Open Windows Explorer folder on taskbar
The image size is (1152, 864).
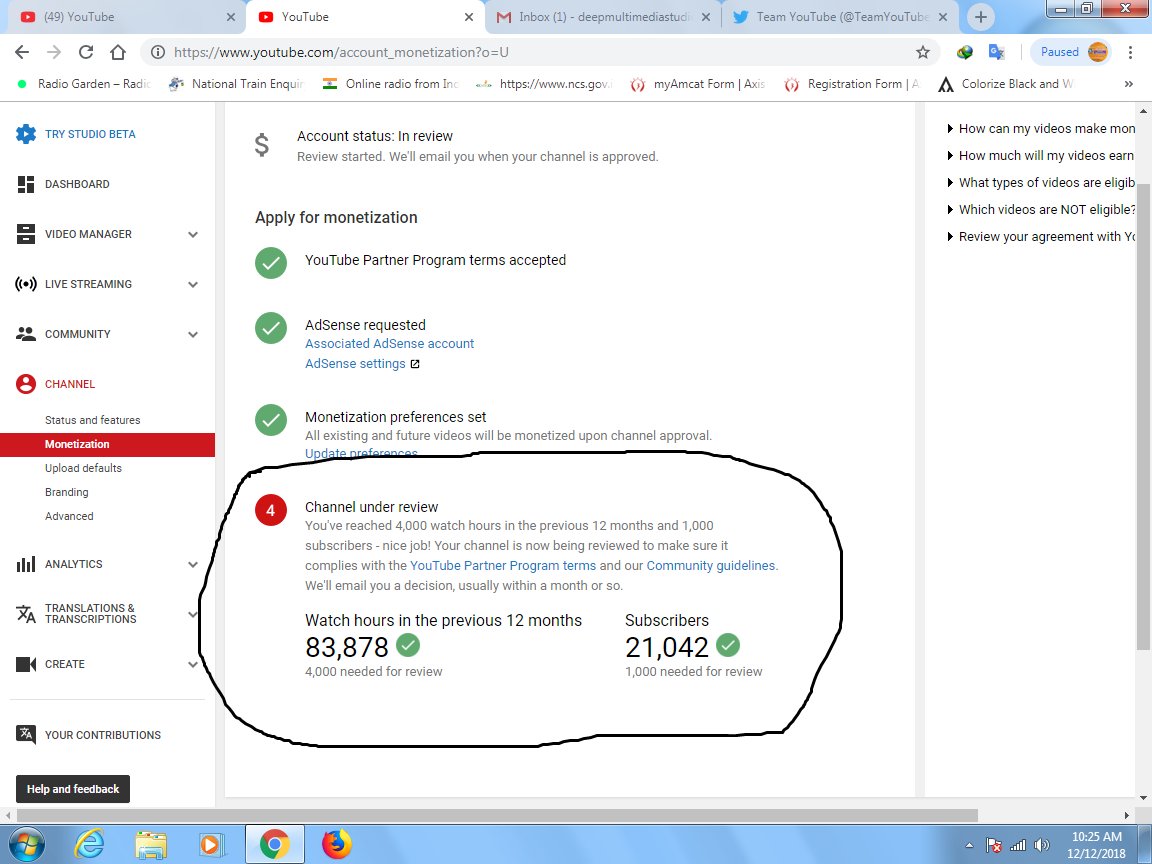coord(151,845)
